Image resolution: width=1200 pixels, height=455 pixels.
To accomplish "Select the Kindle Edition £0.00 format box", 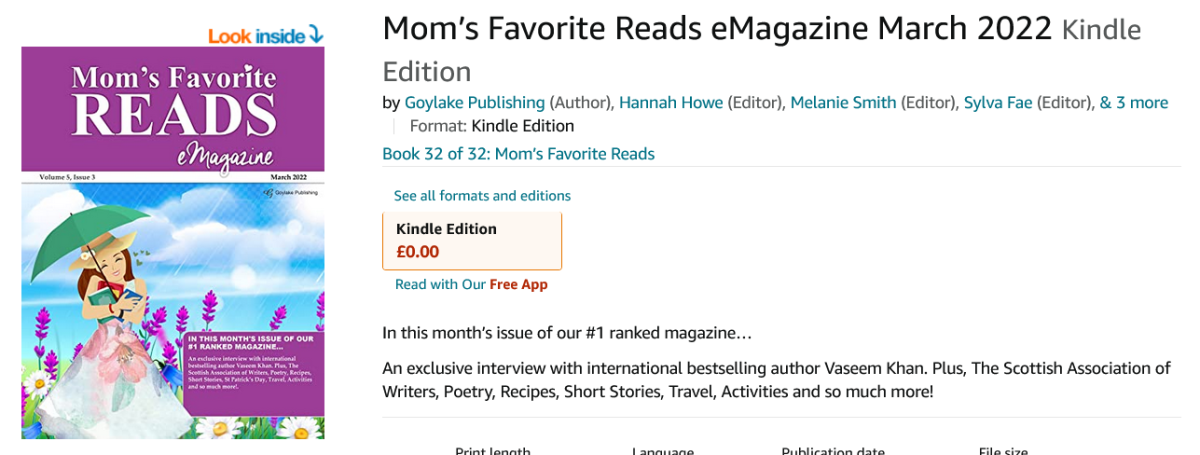I will [472, 240].
